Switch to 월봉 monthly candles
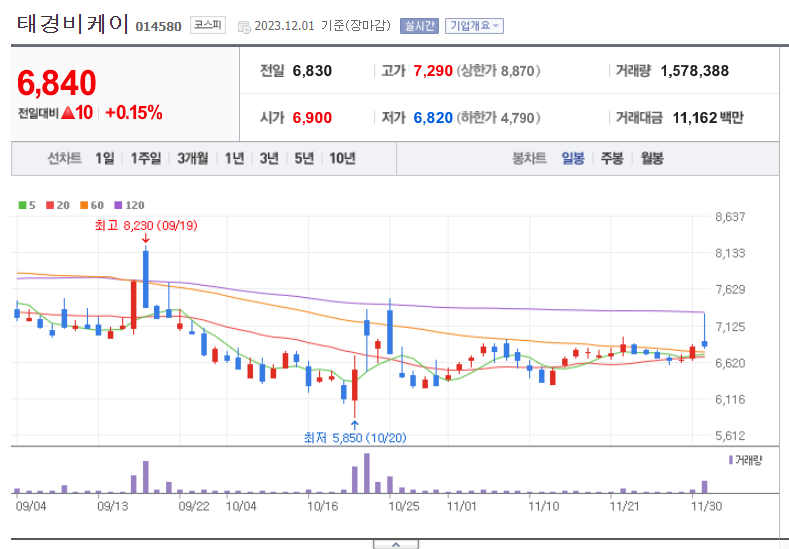This screenshot has height=549, width=789. tap(652, 159)
